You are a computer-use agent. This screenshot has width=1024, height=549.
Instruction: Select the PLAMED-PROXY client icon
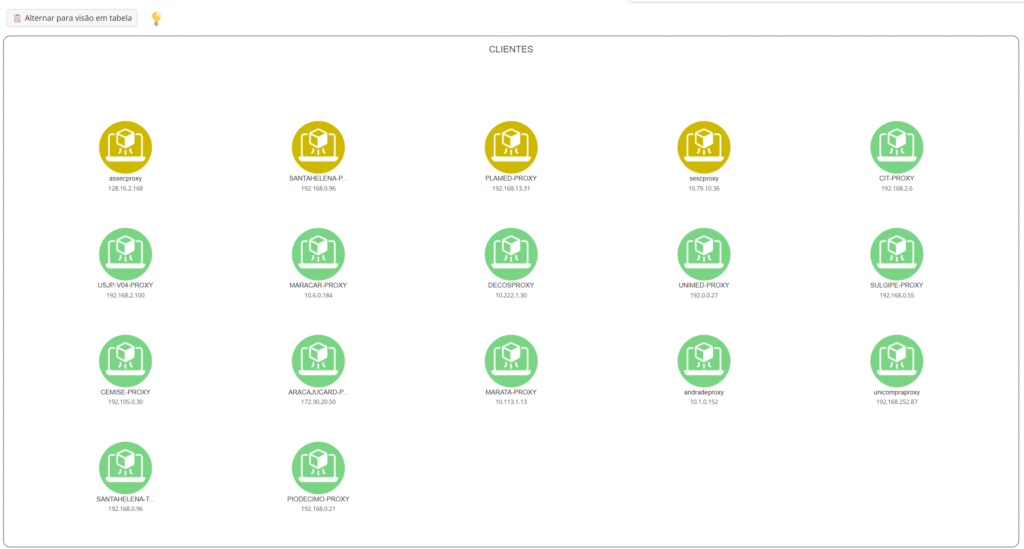click(x=511, y=147)
